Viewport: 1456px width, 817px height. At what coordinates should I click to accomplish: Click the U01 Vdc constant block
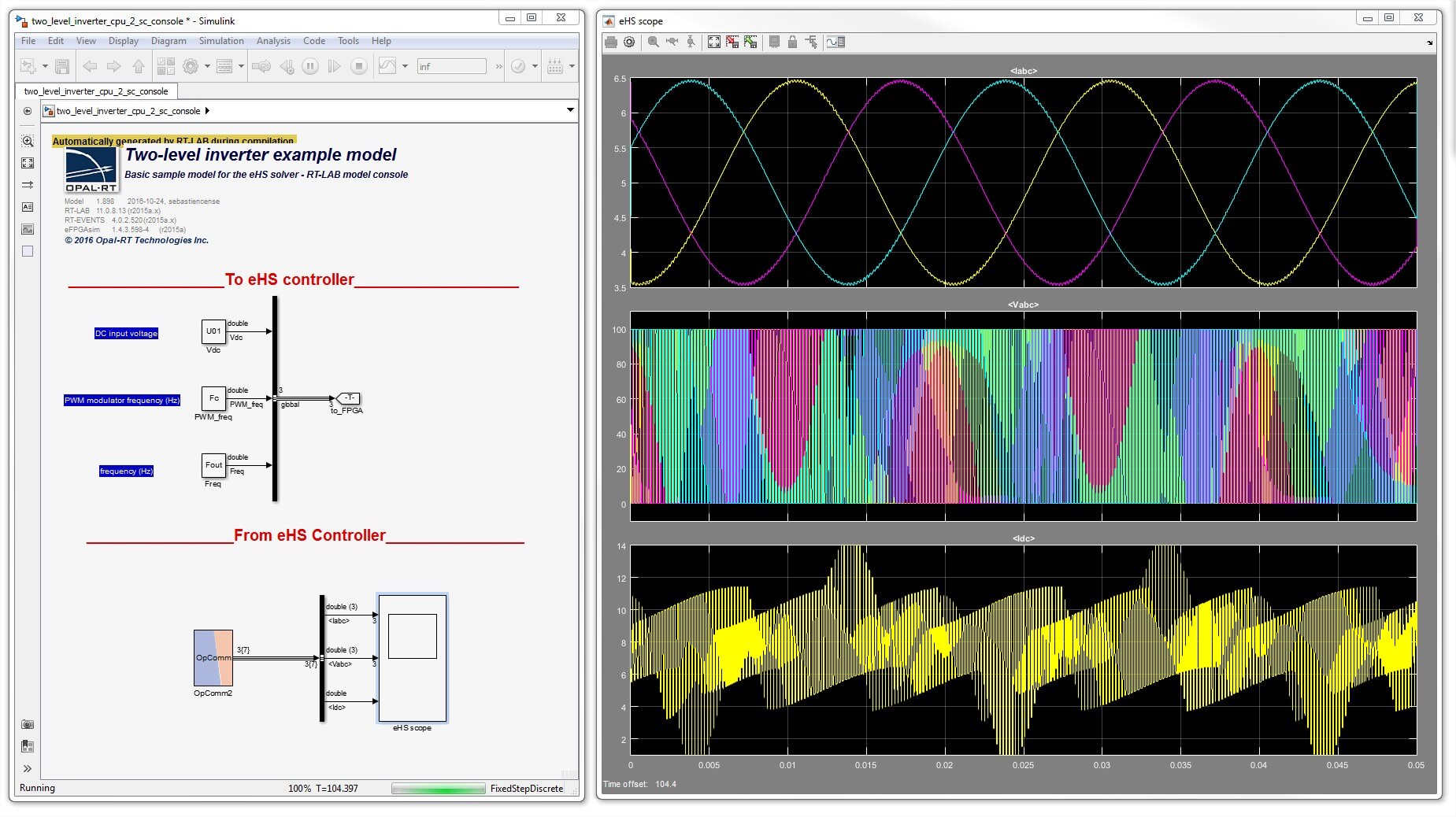(213, 331)
